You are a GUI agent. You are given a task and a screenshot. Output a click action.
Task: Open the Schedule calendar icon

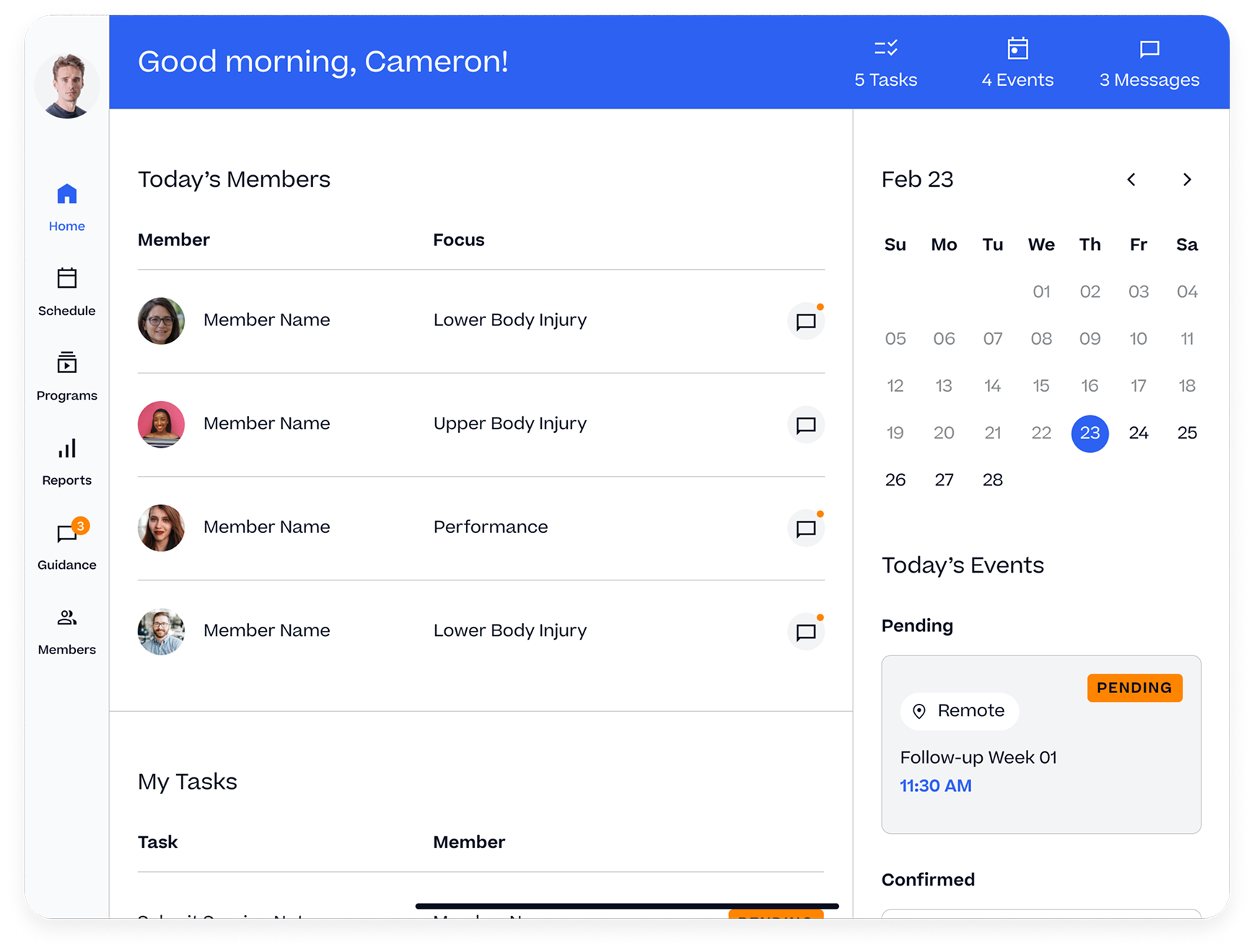click(x=66, y=278)
